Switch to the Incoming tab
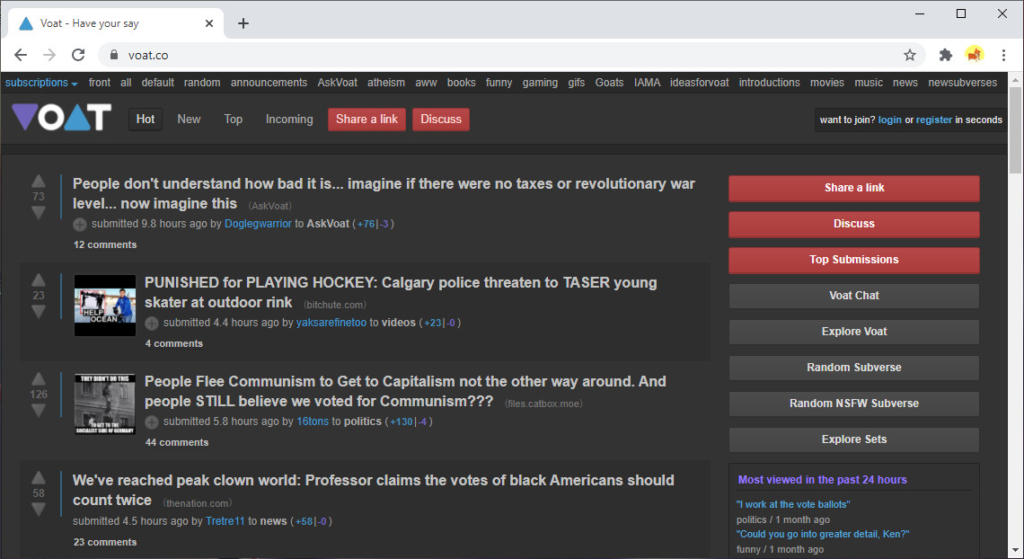The height and width of the screenshot is (559, 1024). coord(289,119)
